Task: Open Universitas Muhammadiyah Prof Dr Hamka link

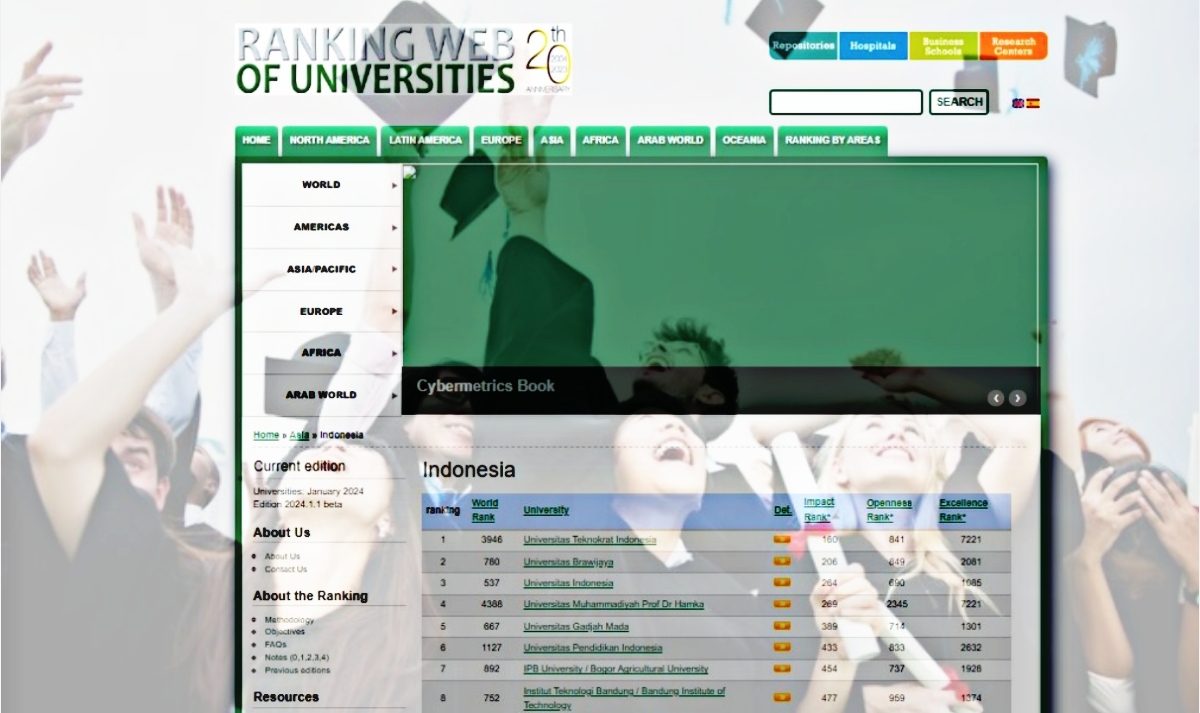Action: (x=613, y=605)
